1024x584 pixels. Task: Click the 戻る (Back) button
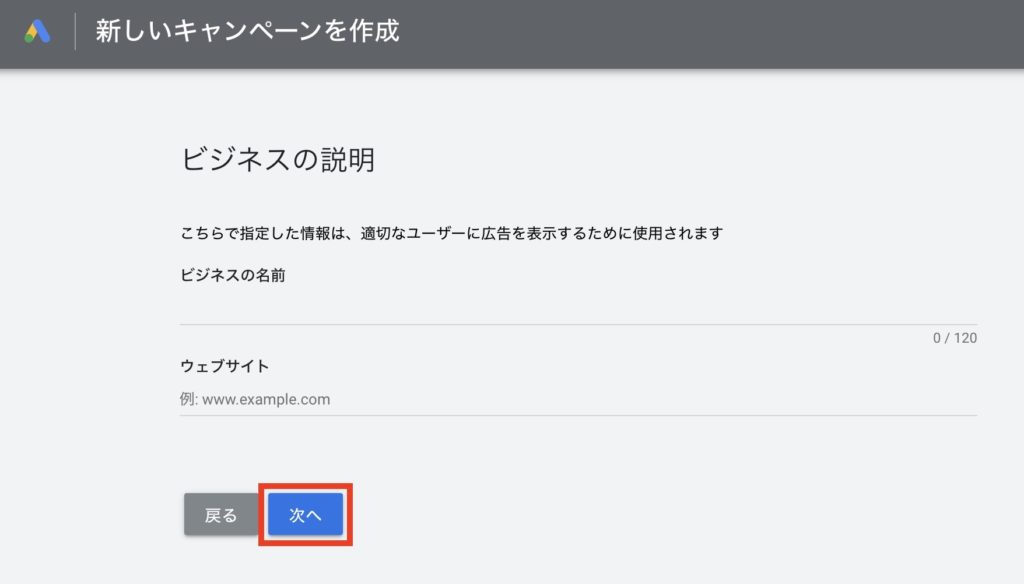[x=221, y=515]
